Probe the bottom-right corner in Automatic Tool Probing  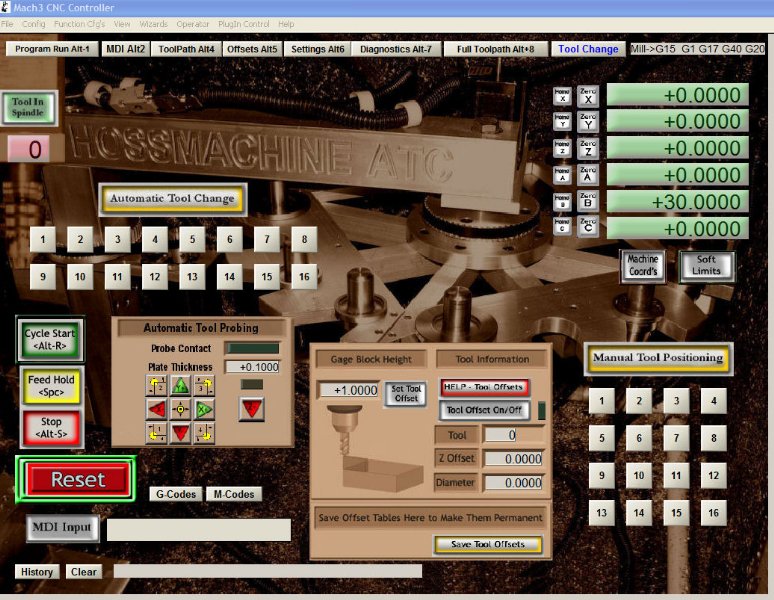click(204, 433)
